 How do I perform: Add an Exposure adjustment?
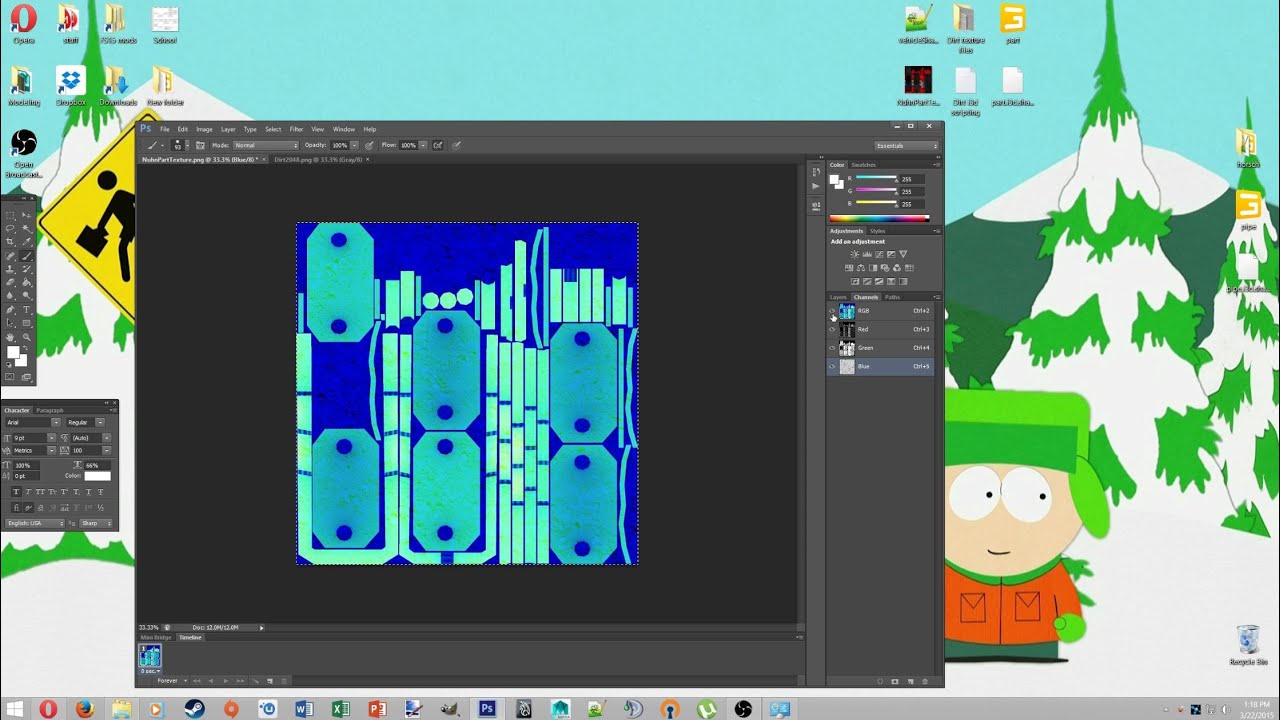click(890, 255)
